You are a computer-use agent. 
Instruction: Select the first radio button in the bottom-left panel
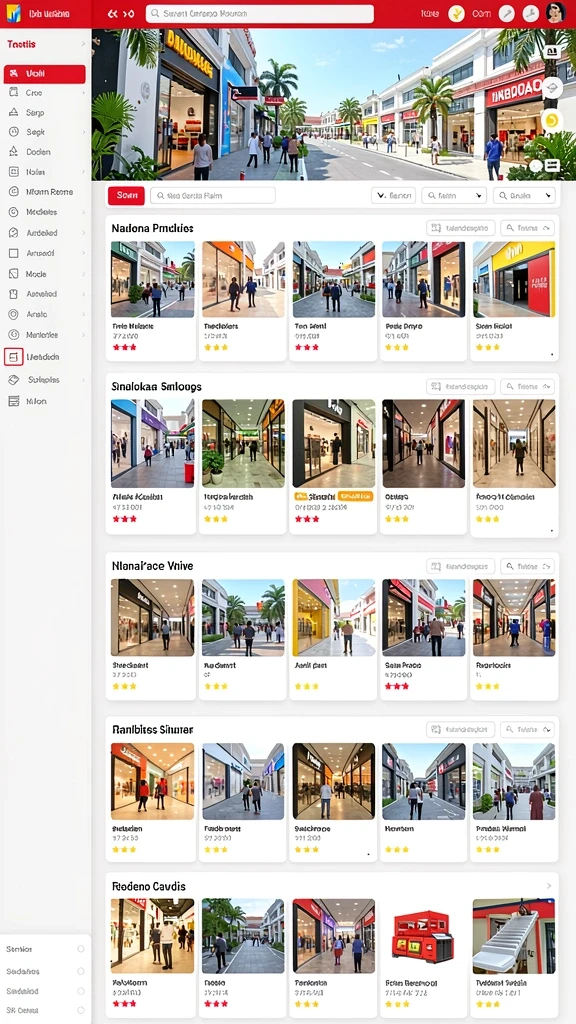pyautogui.click(x=81, y=949)
